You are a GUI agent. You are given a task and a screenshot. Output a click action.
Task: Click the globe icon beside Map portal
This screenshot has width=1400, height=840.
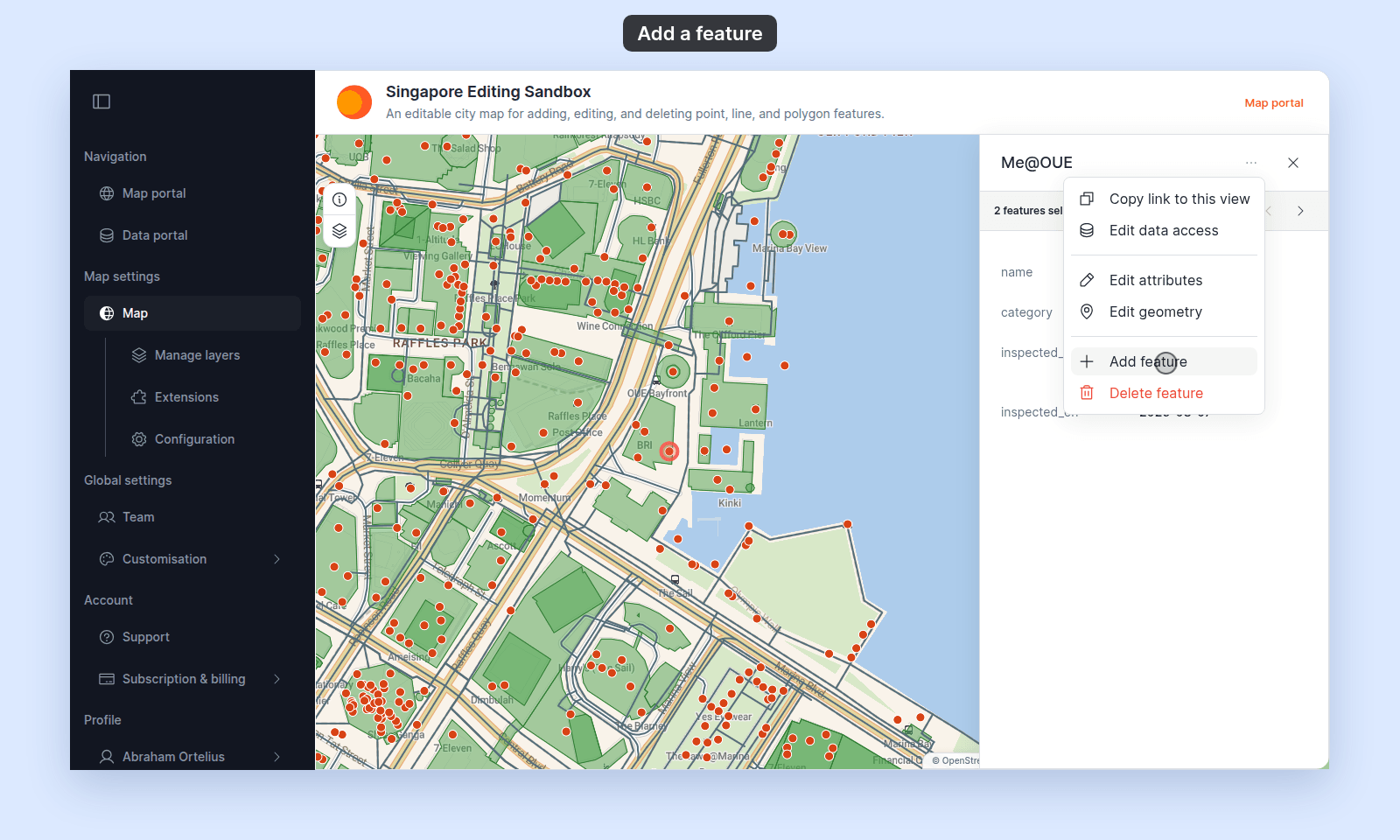[107, 193]
